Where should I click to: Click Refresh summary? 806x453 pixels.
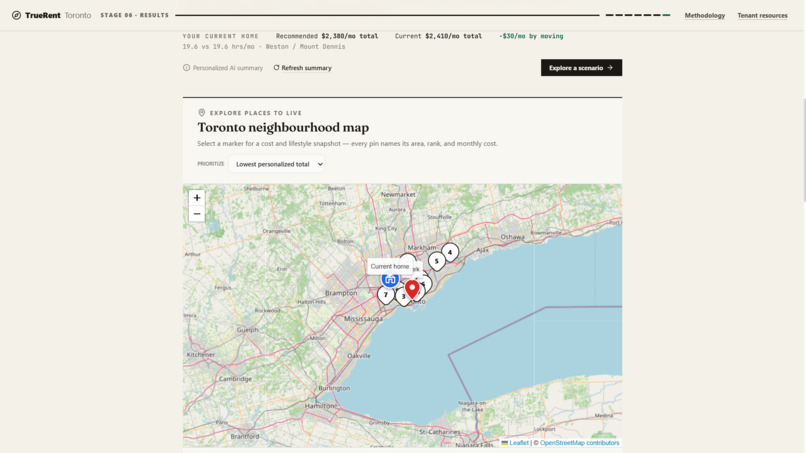(x=306, y=68)
